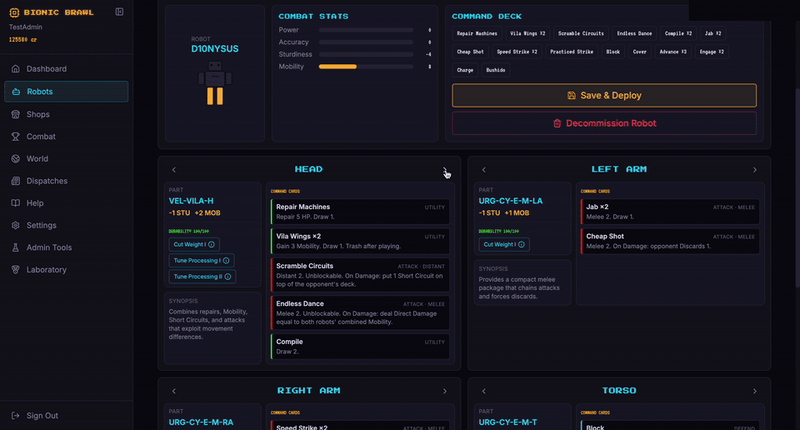The width and height of the screenshot is (800, 430).
Task: Click the Power stat bar
Action: click(366, 30)
